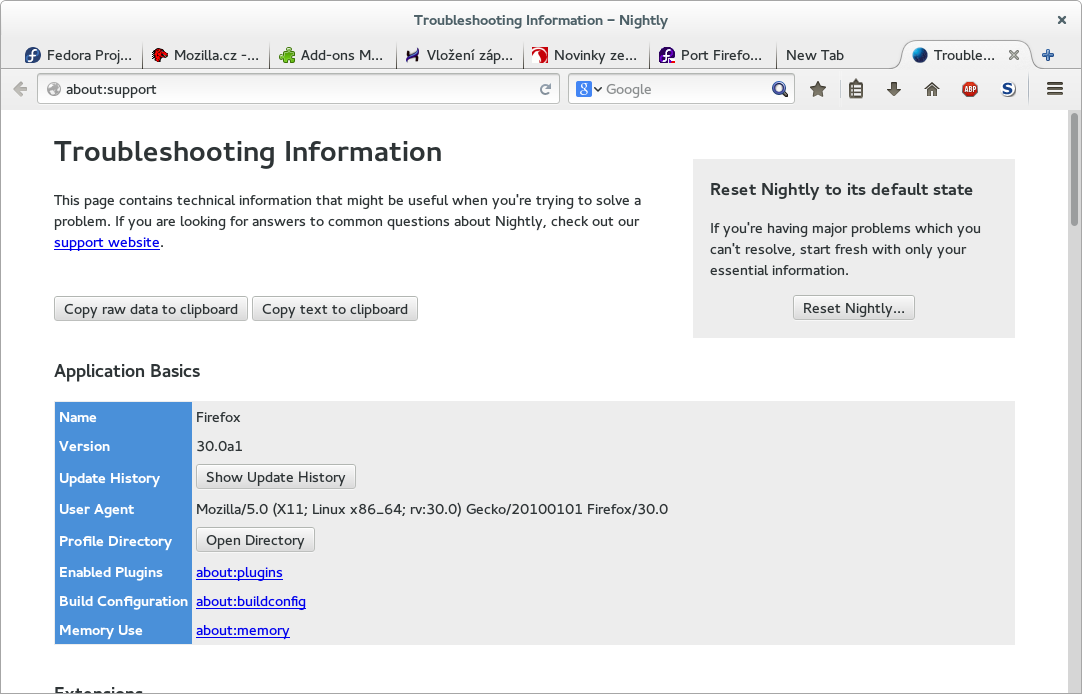
Task: Click the Reset Nightly to its default state heading
Action: pos(841,190)
